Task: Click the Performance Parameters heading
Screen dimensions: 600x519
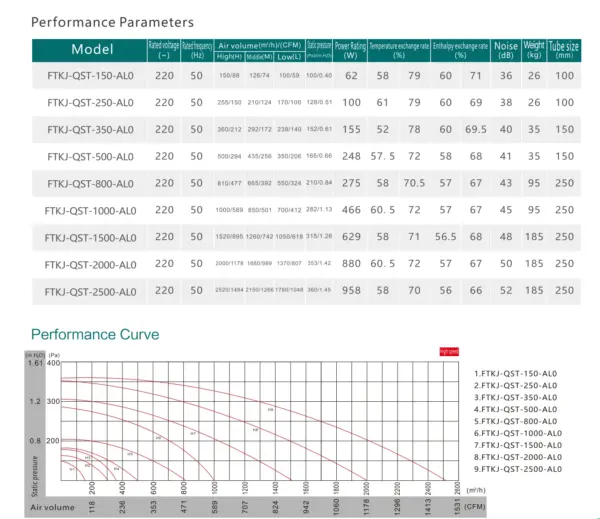Action: tap(112, 20)
